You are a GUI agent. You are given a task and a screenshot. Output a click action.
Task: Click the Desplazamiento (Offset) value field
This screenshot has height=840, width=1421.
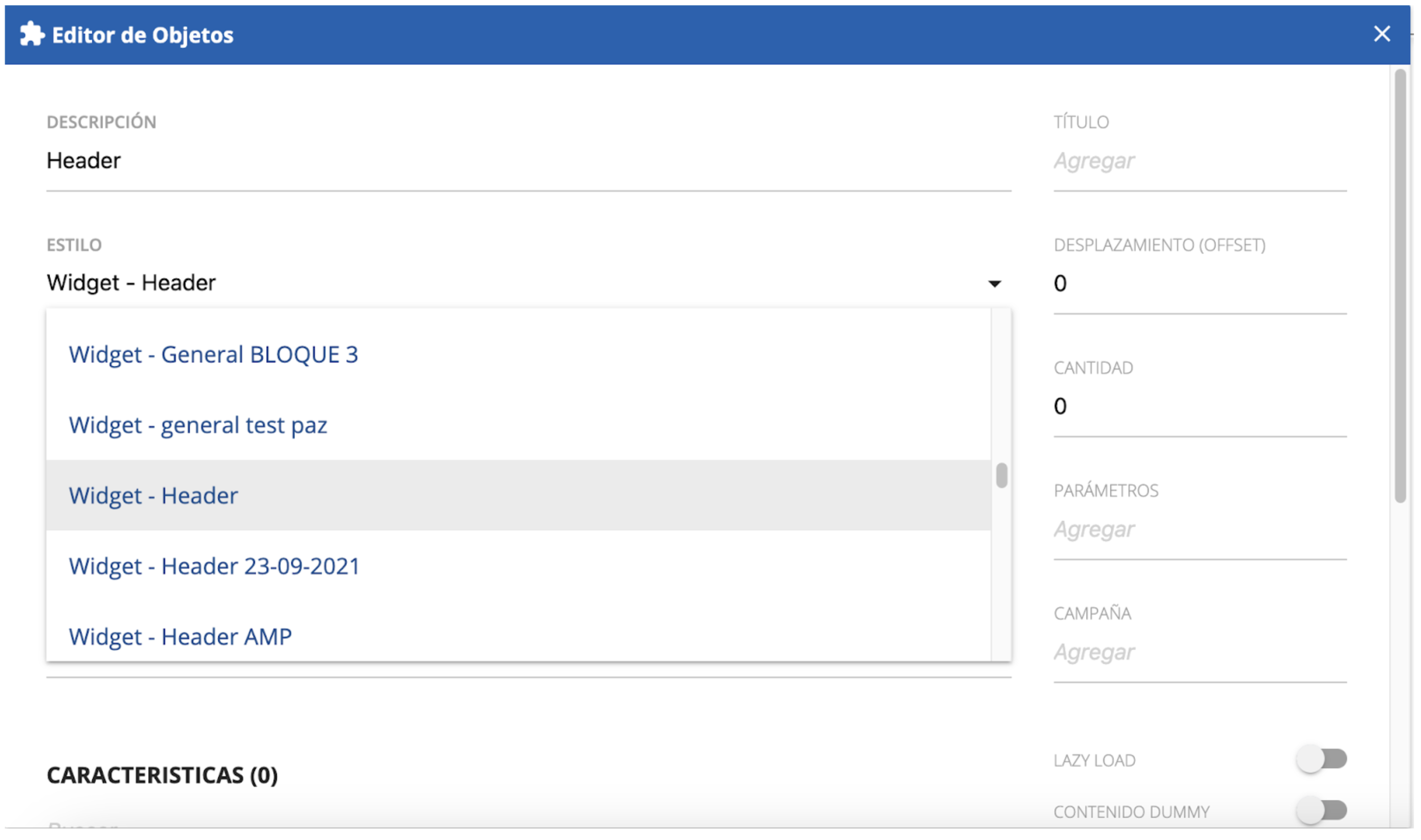coord(1200,284)
